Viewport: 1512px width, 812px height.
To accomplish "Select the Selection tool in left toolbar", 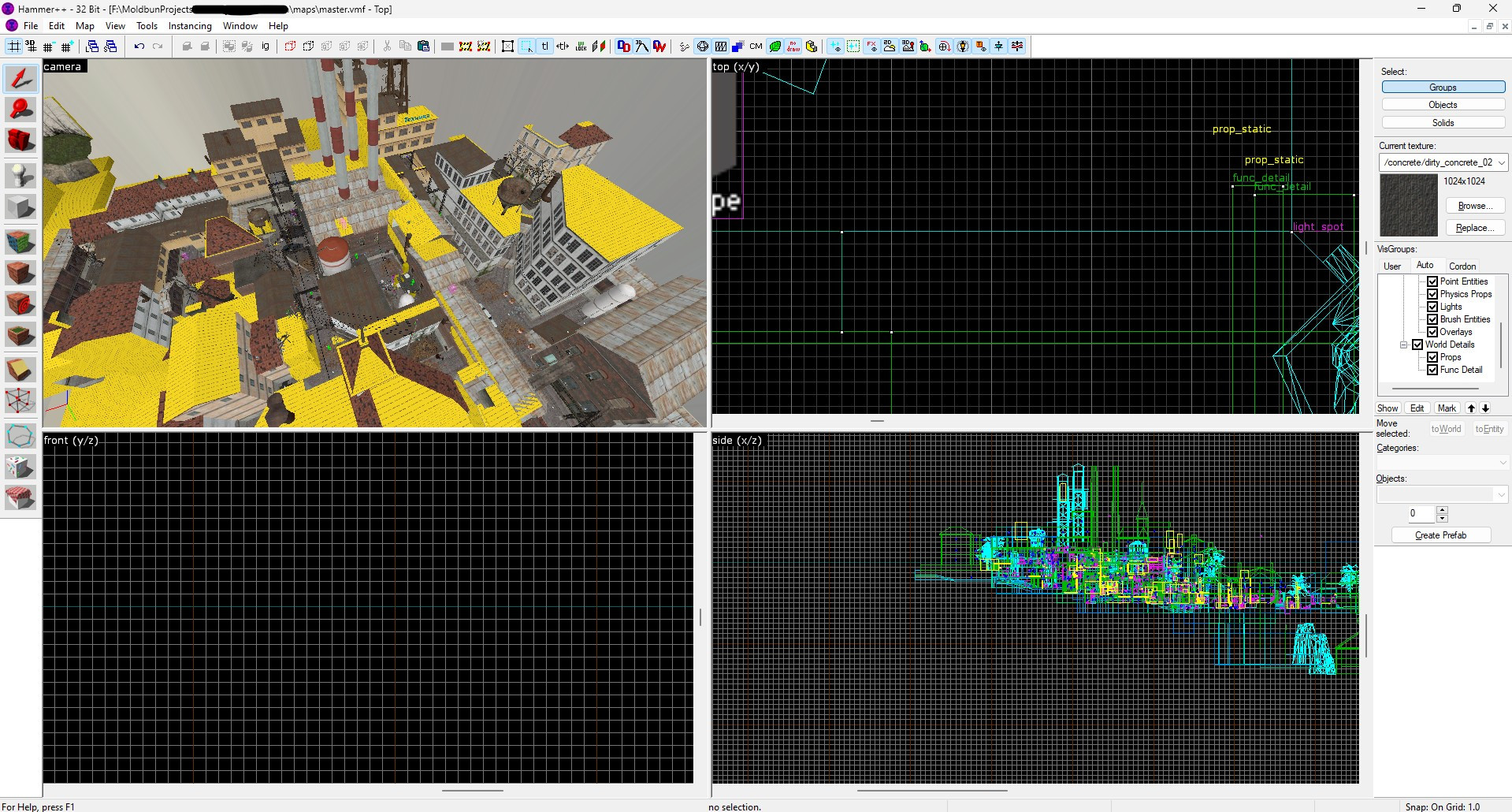I will point(20,78).
